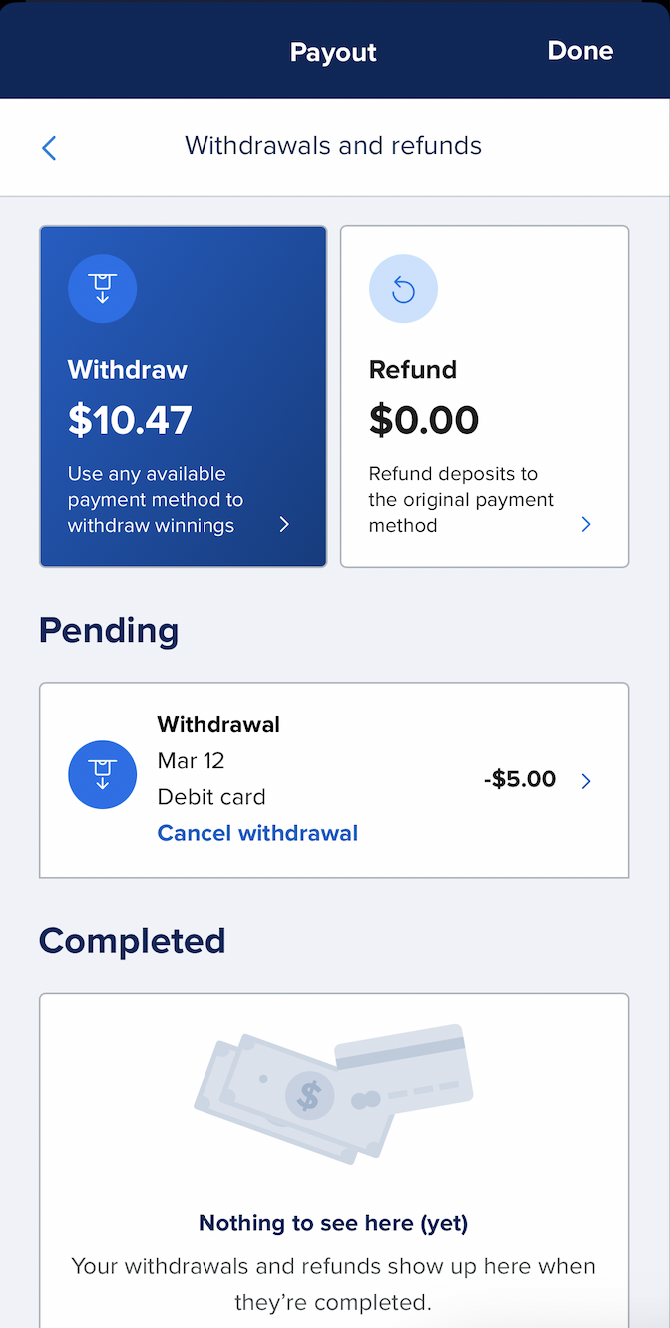Open Refund details via the card's chevron
Image resolution: width=670 pixels, height=1328 pixels.
[586, 523]
